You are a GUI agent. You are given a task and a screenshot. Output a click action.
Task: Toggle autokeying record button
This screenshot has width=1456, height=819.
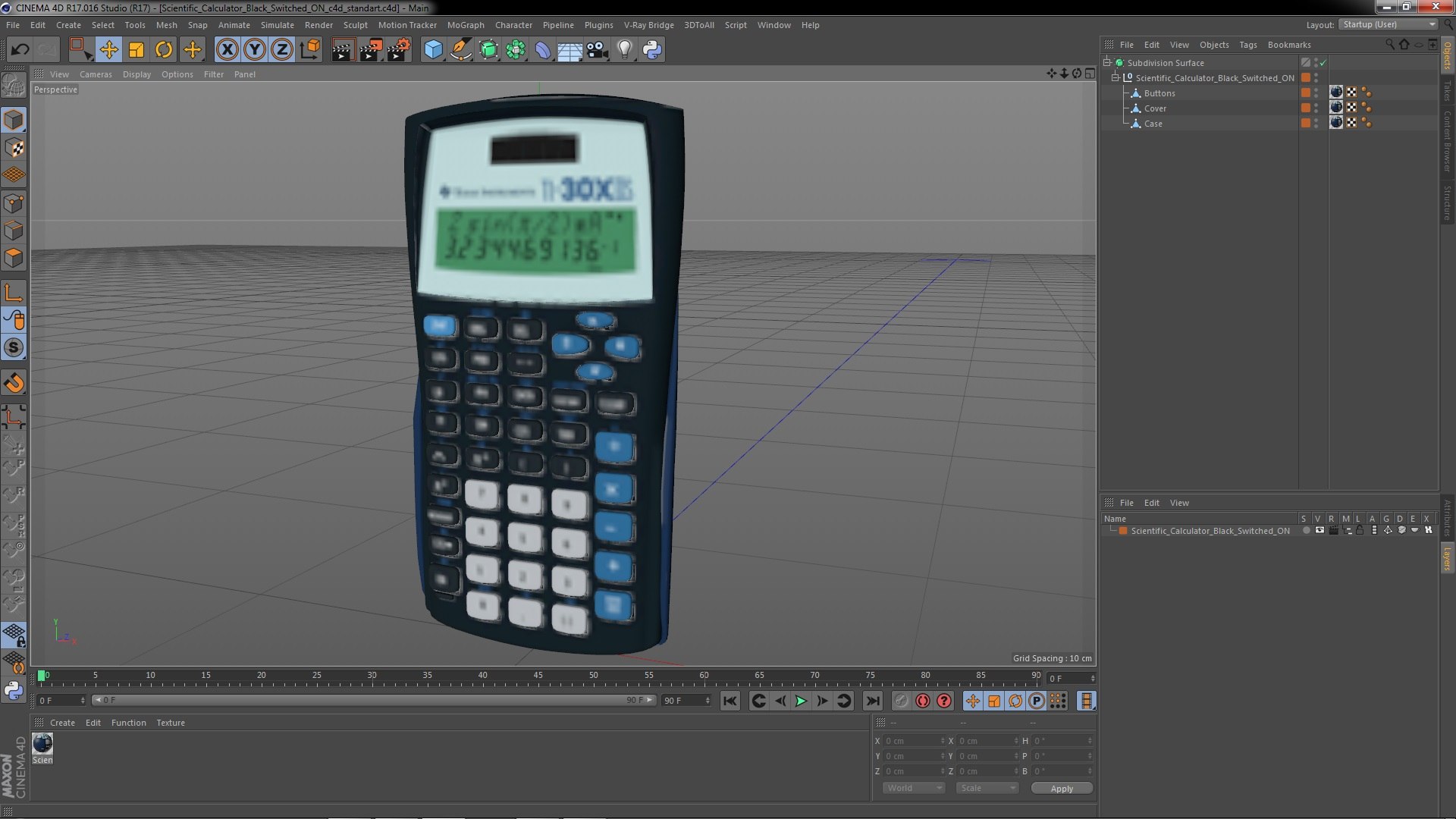922,701
